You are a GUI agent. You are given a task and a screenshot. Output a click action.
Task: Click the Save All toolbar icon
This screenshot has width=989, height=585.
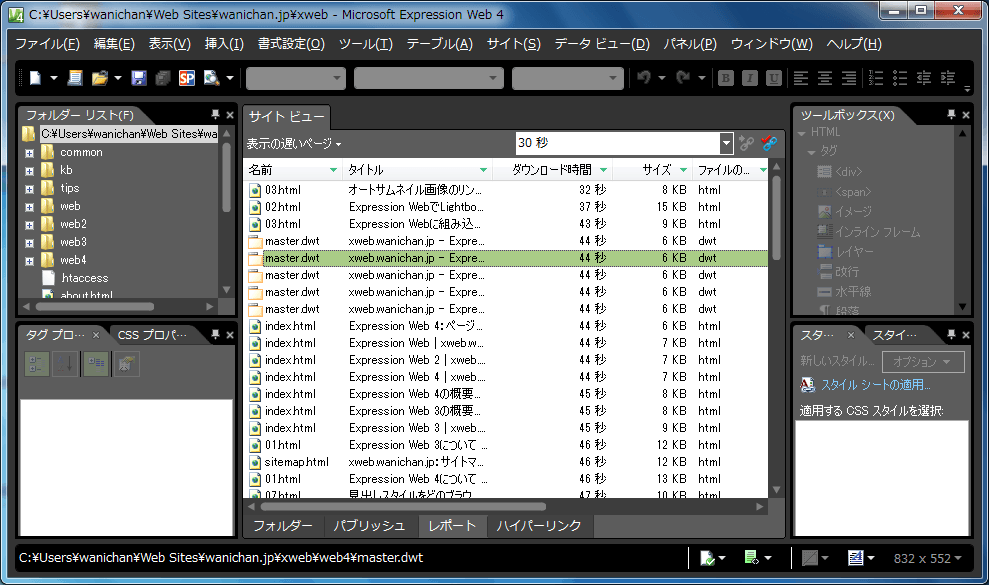163,78
